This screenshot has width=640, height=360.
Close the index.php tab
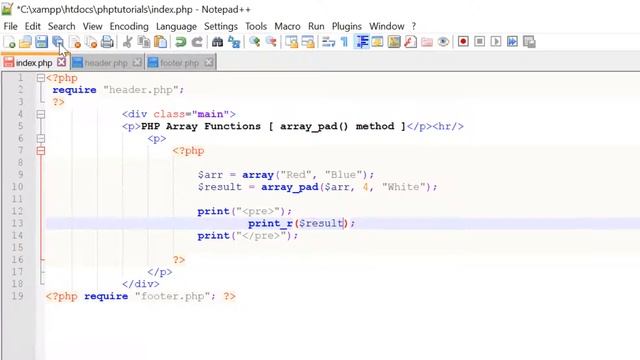pyautogui.click(x=61, y=62)
